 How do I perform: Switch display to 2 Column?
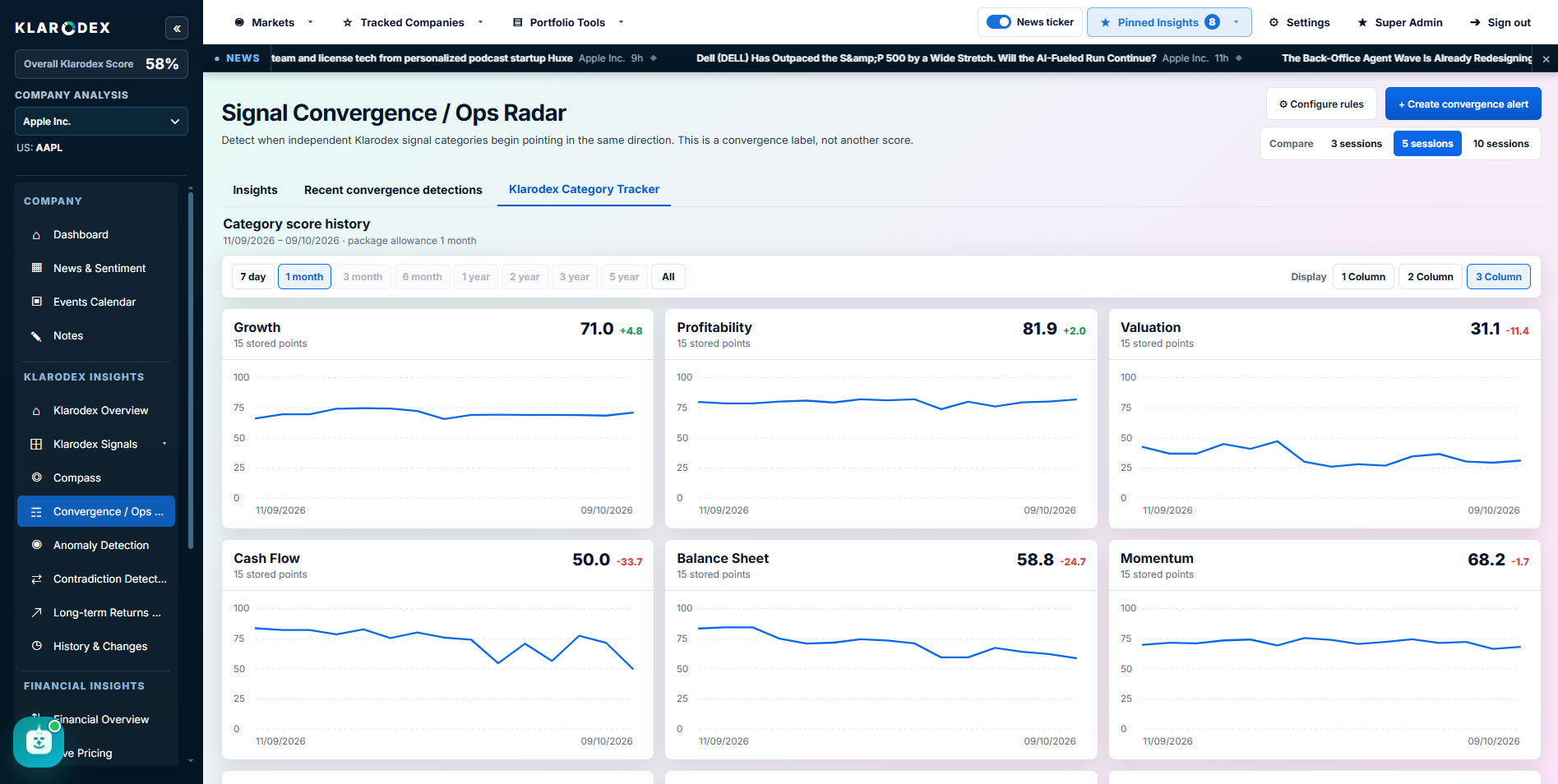pyautogui.click(x=1430, y=277)
